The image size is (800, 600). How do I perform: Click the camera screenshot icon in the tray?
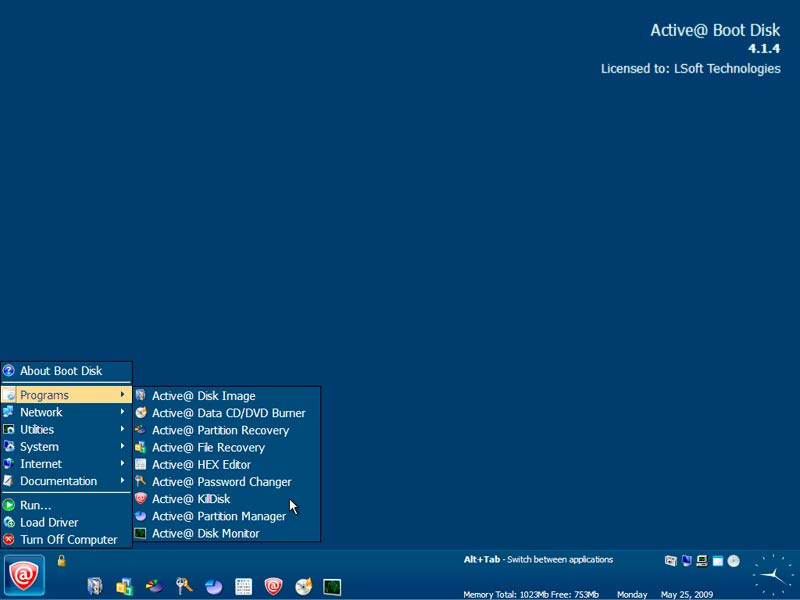coord(670,561)
